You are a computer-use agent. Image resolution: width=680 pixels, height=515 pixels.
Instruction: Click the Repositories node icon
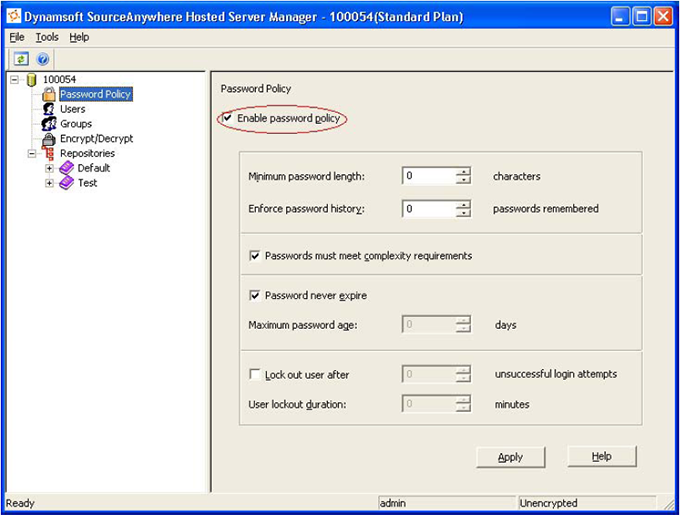pyautogui.click(x=48, y=154)
